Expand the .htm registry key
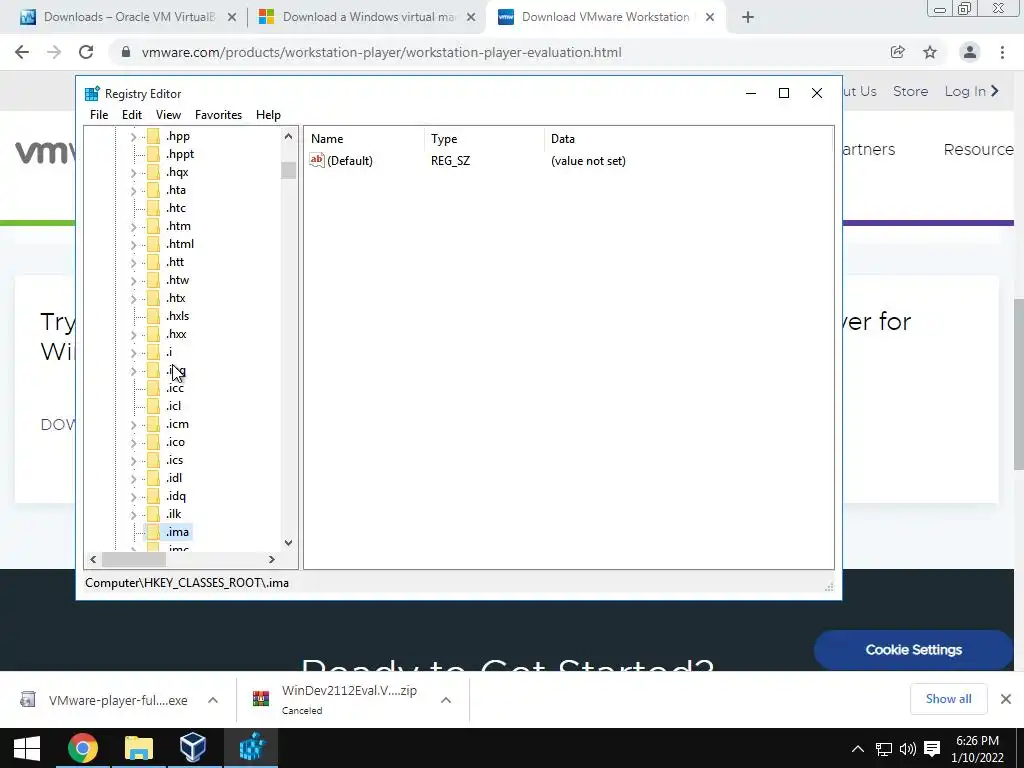This screenshot has width=1024, height=768. (133, 226)
